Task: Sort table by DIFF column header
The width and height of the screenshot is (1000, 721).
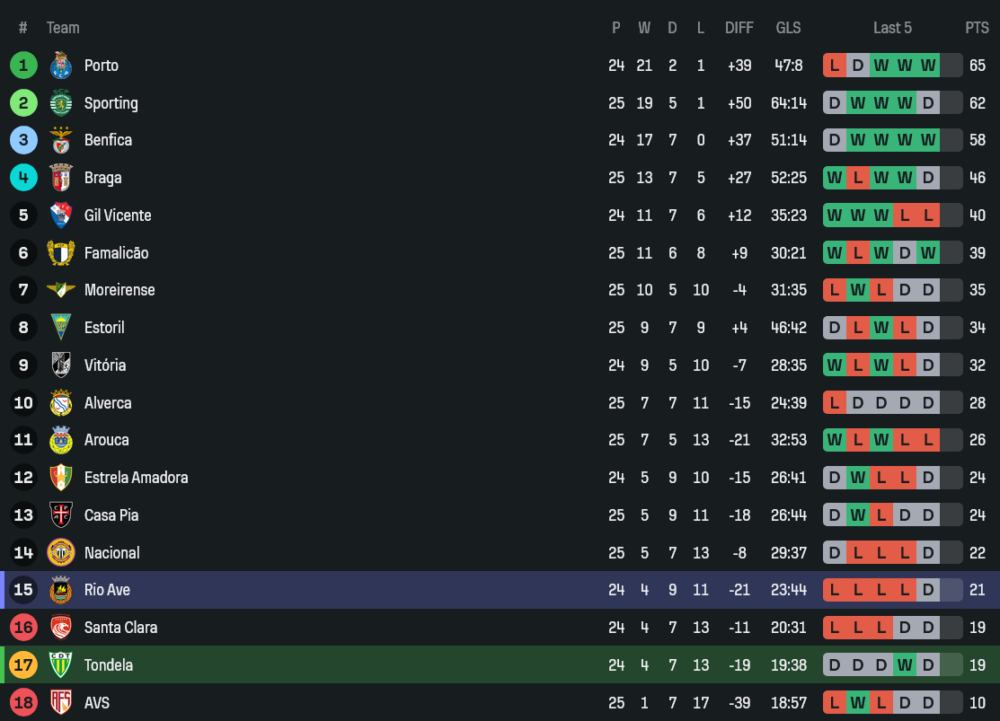Action: click(739, 28)
